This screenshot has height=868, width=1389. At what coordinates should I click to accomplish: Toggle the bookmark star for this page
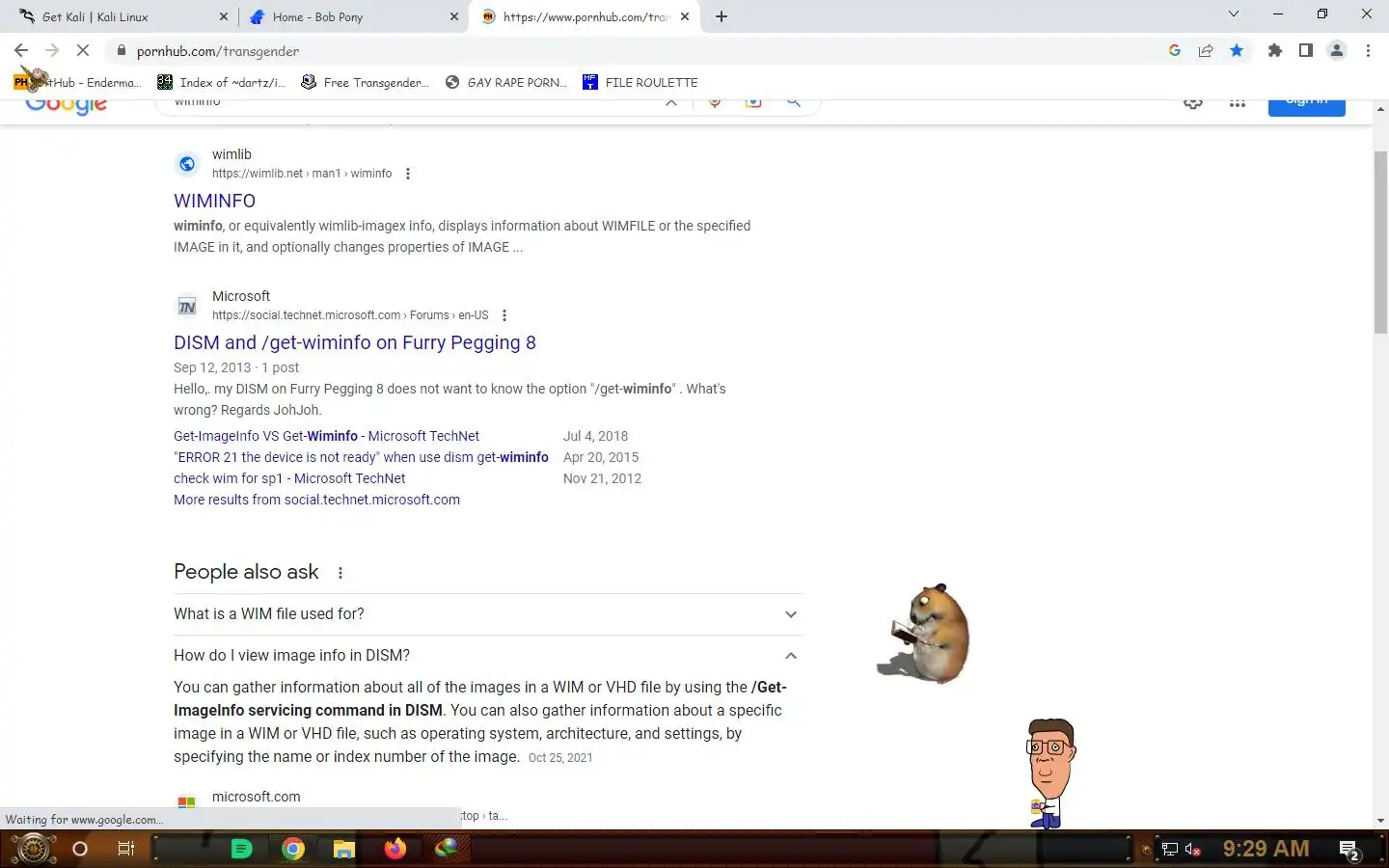pos(1237,50)
